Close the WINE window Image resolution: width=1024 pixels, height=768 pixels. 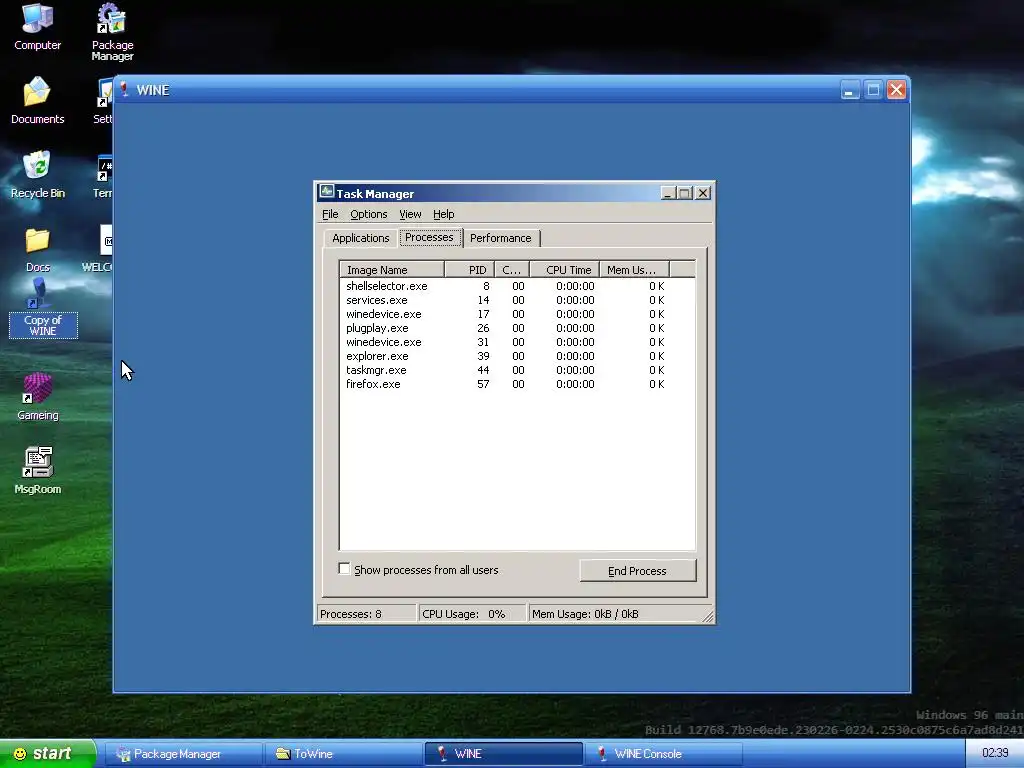(897, 89)
